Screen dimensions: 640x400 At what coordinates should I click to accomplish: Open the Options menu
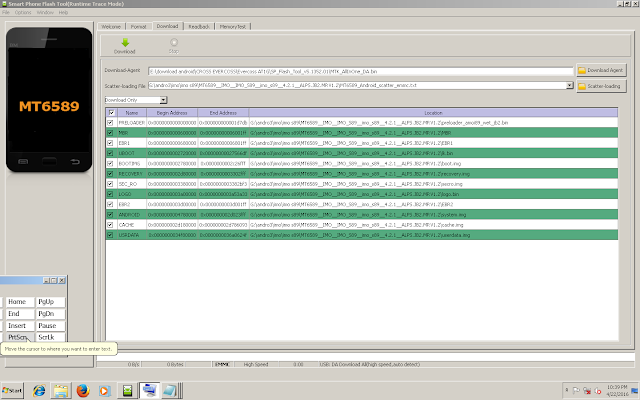tap(23, 13)
